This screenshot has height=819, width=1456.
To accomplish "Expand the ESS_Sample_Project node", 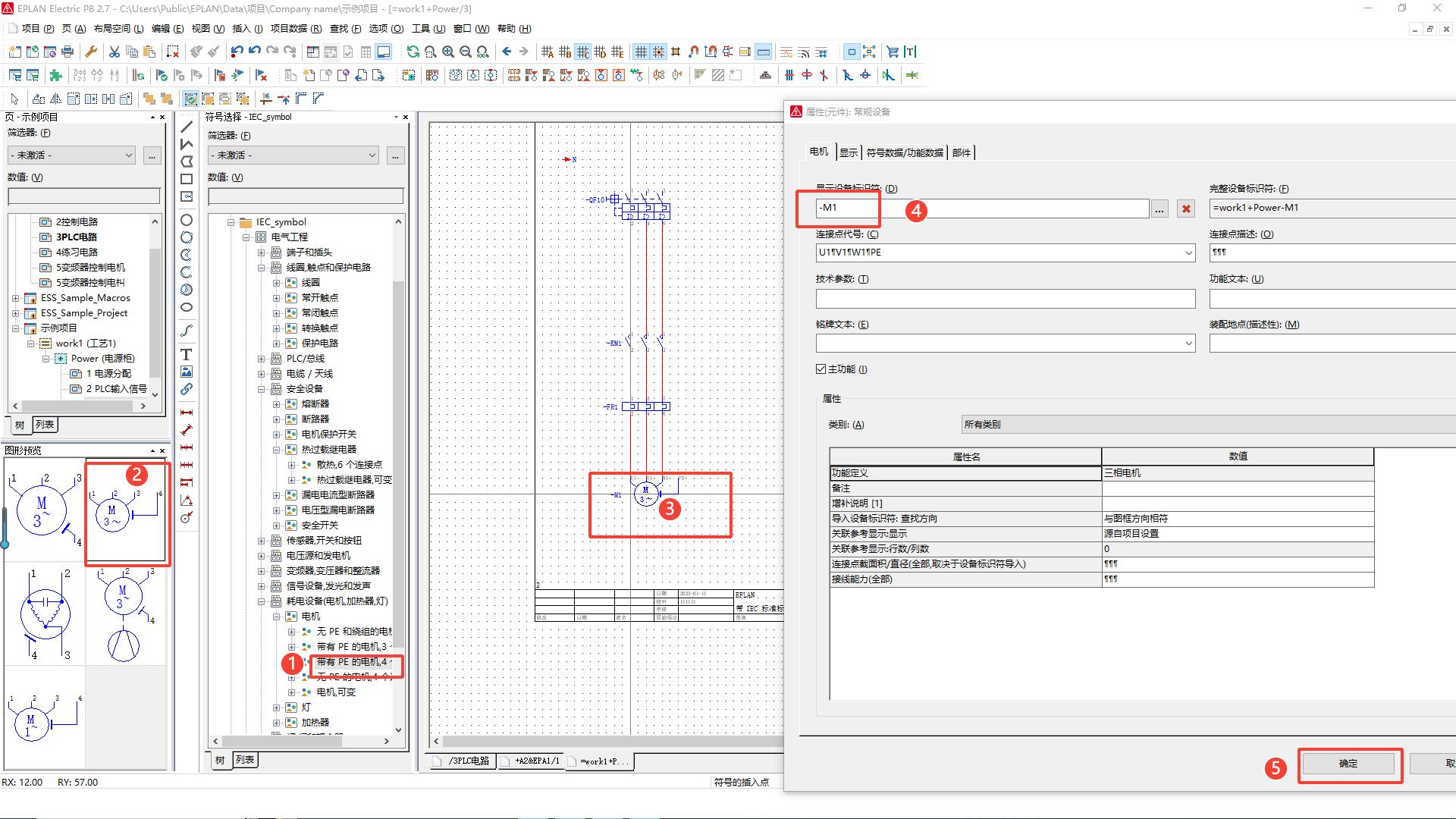I will 15,313.
